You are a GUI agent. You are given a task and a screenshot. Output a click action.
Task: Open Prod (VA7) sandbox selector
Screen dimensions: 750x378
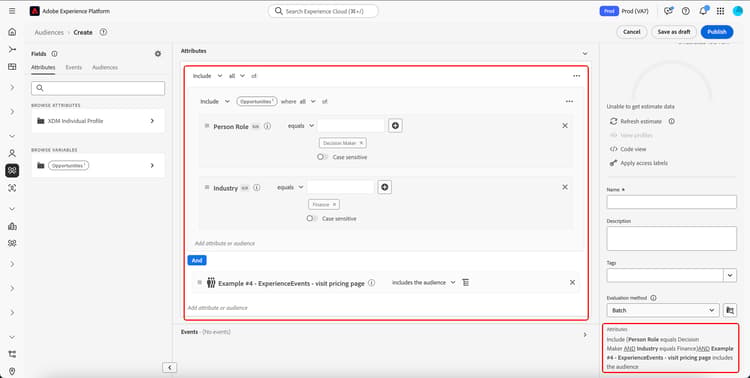624,11
